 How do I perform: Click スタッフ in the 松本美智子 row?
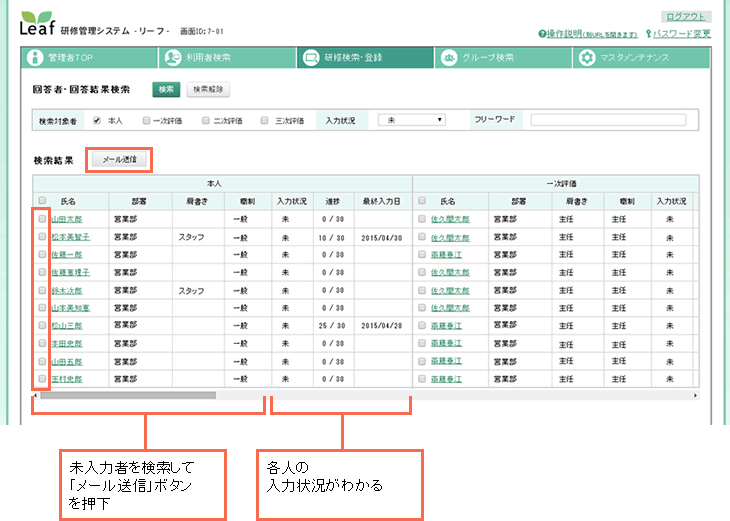[191, 237]
